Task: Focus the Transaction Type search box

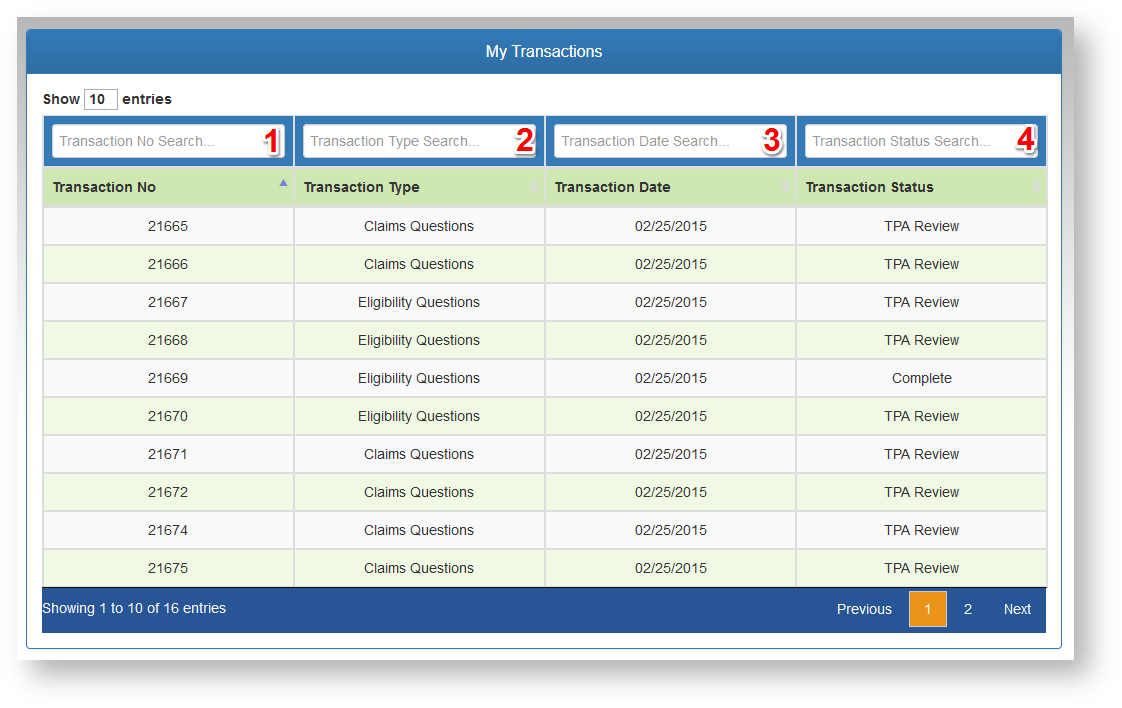Action: click(x=419, y=141)
